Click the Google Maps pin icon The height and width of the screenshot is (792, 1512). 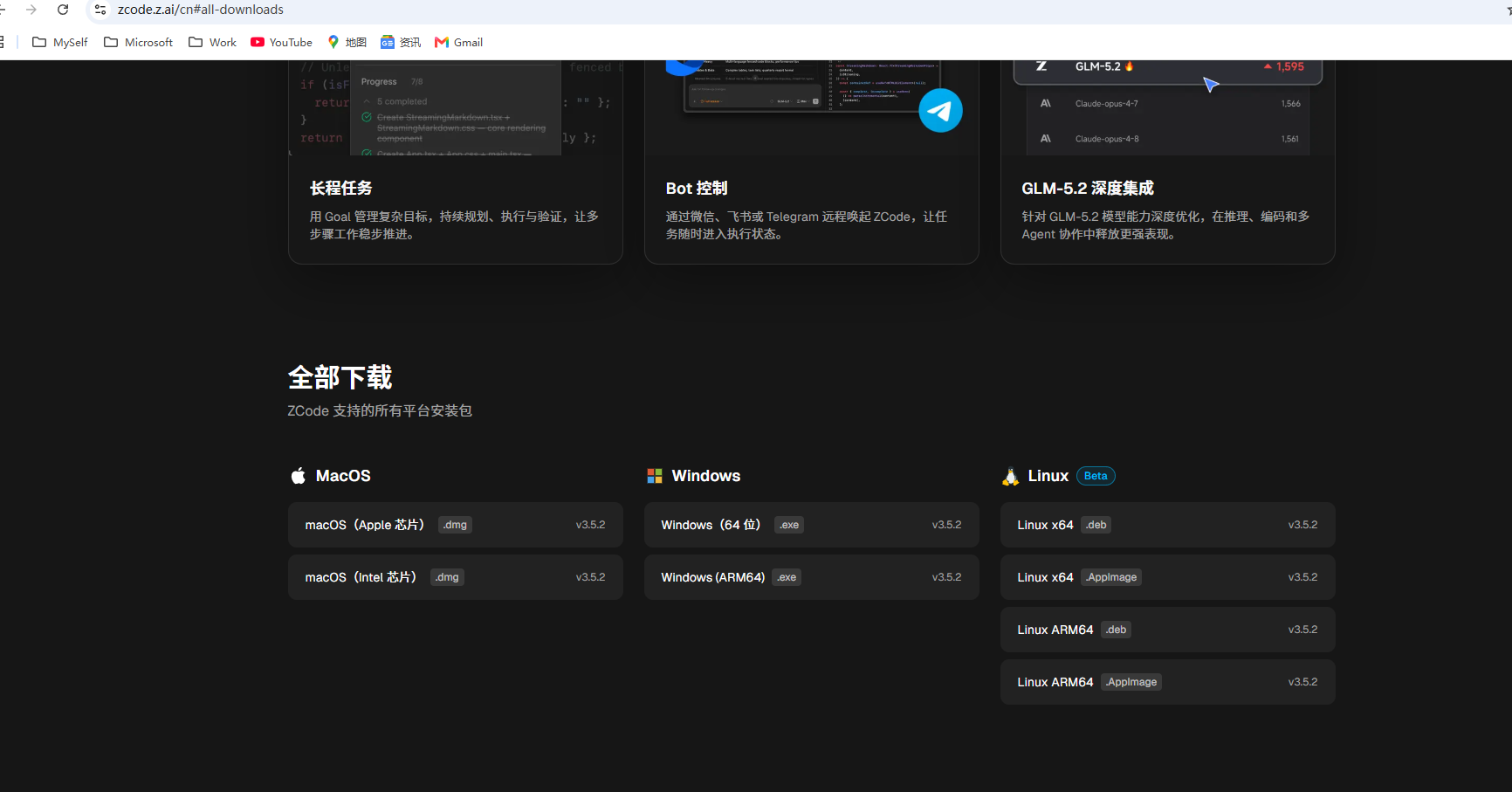tap(333, 42)
